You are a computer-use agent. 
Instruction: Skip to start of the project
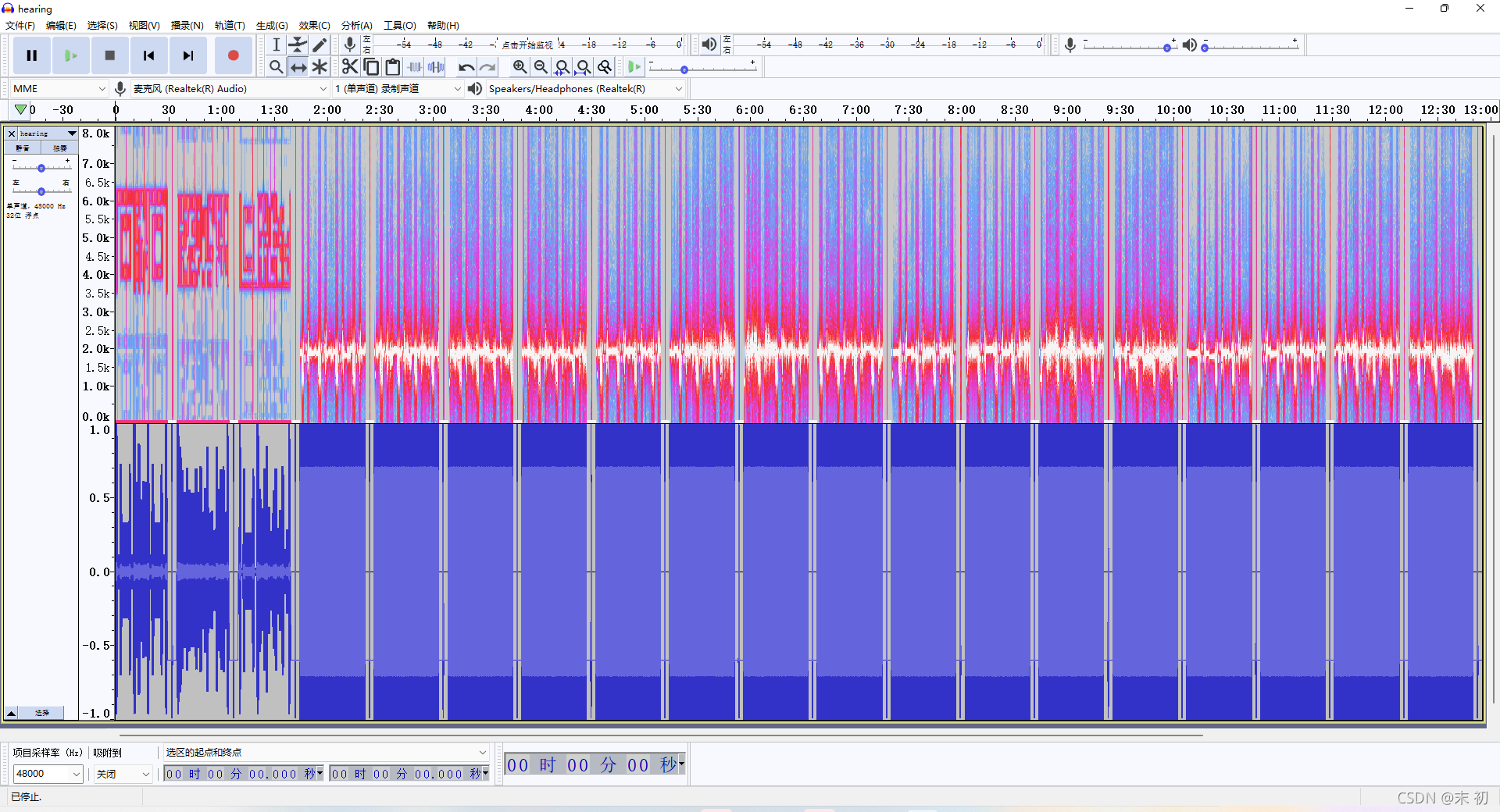click(x=149, y=55)
